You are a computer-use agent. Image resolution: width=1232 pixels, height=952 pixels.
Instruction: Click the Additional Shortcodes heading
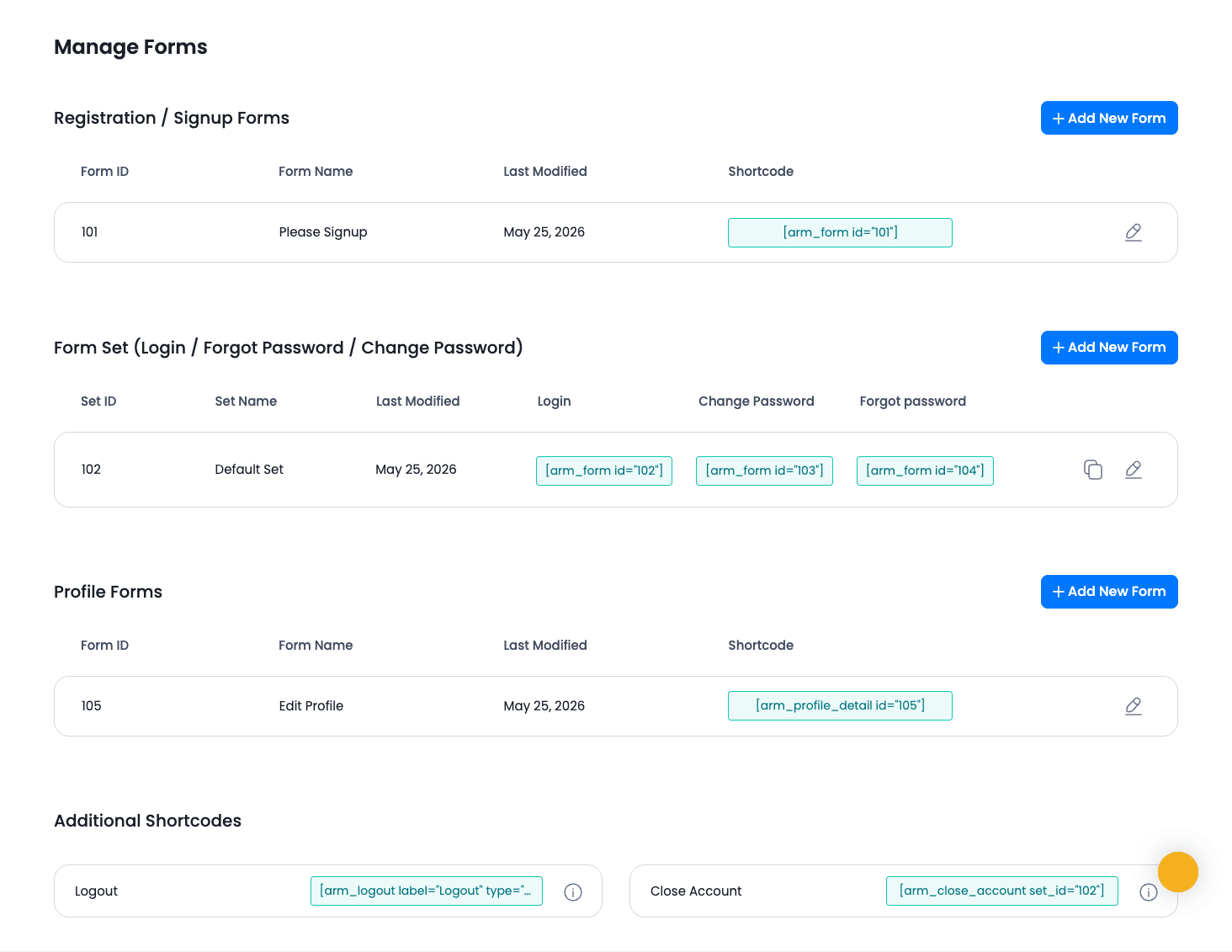(x=147, y=821)
